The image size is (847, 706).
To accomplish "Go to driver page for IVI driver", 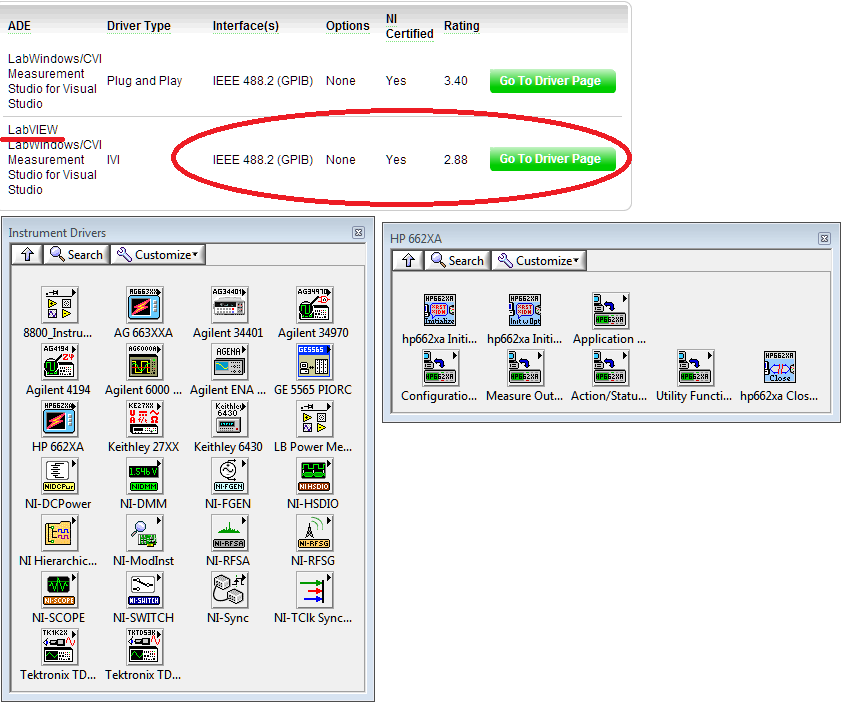I will click(553, 159).
